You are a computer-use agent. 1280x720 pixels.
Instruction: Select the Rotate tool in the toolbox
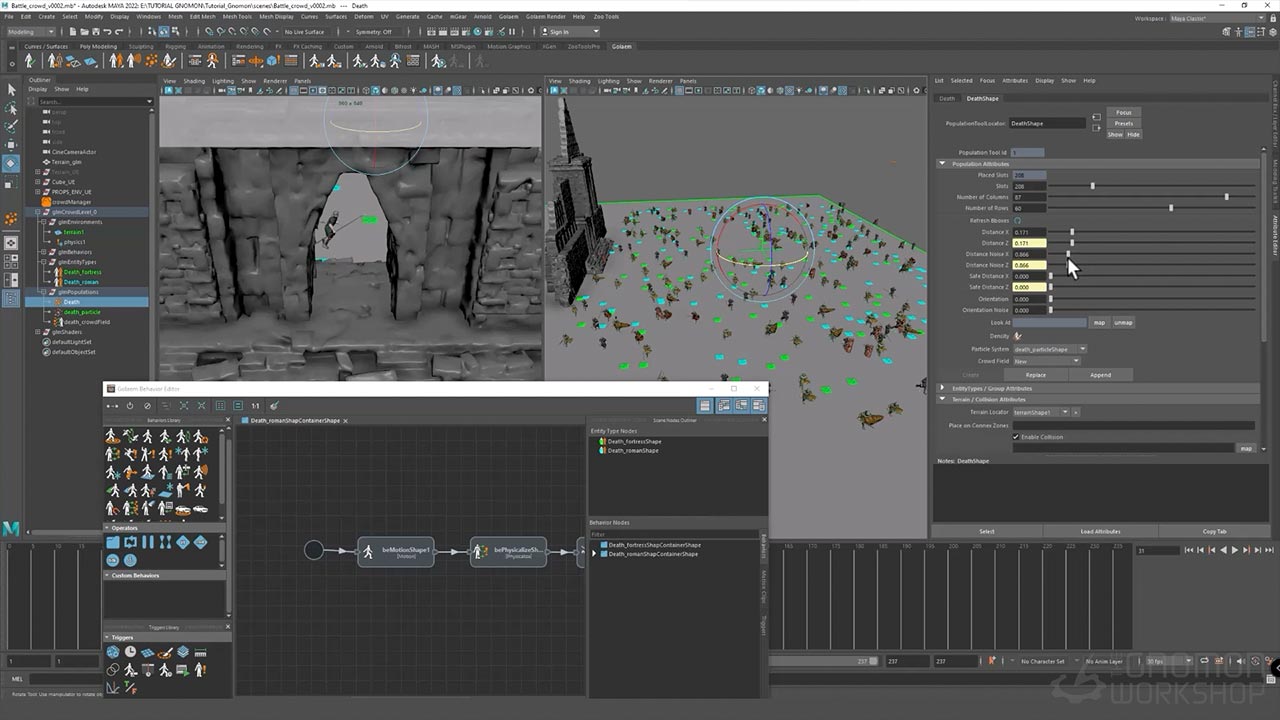(x=11, y=163)
